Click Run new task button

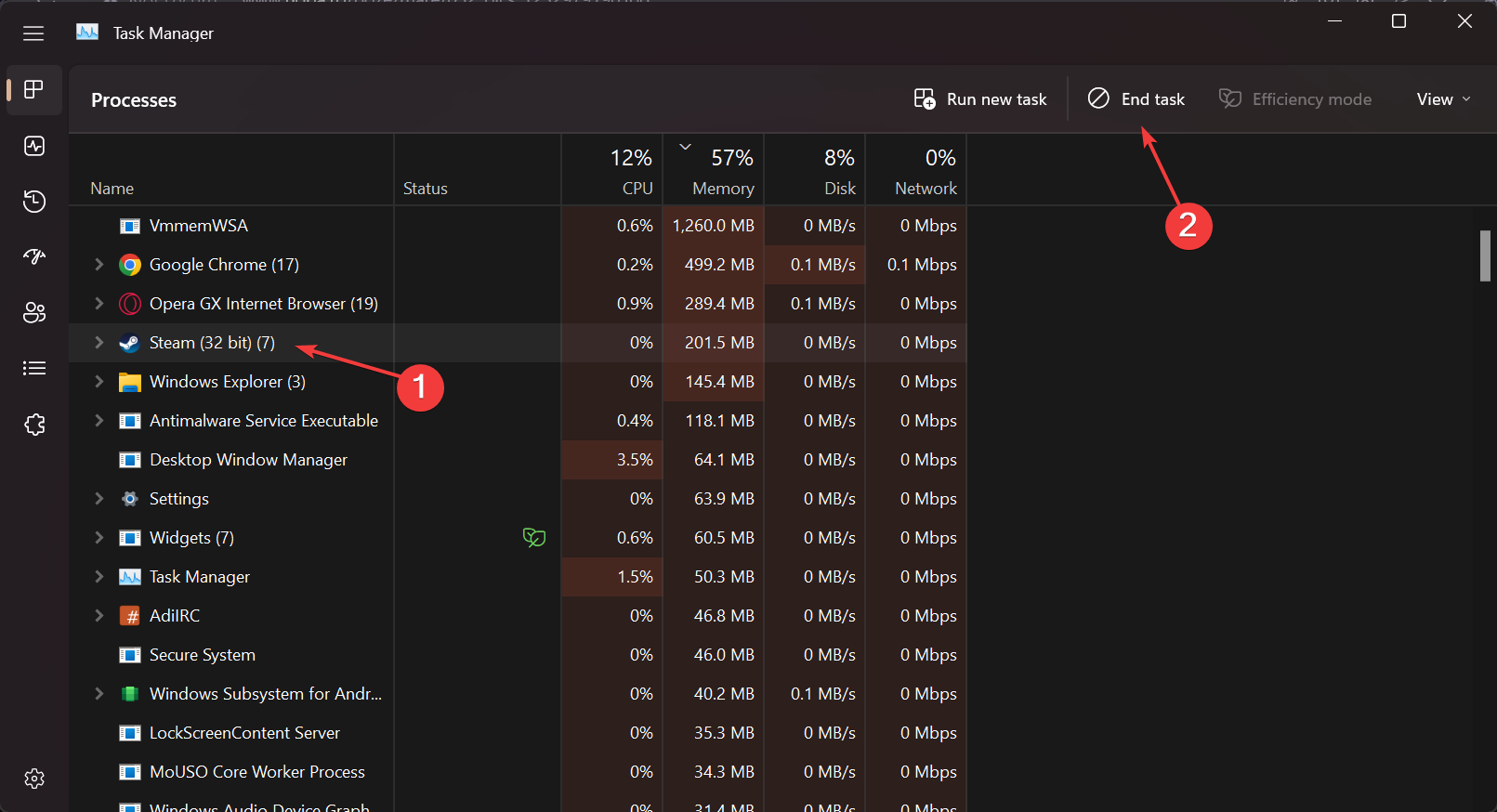980,99
